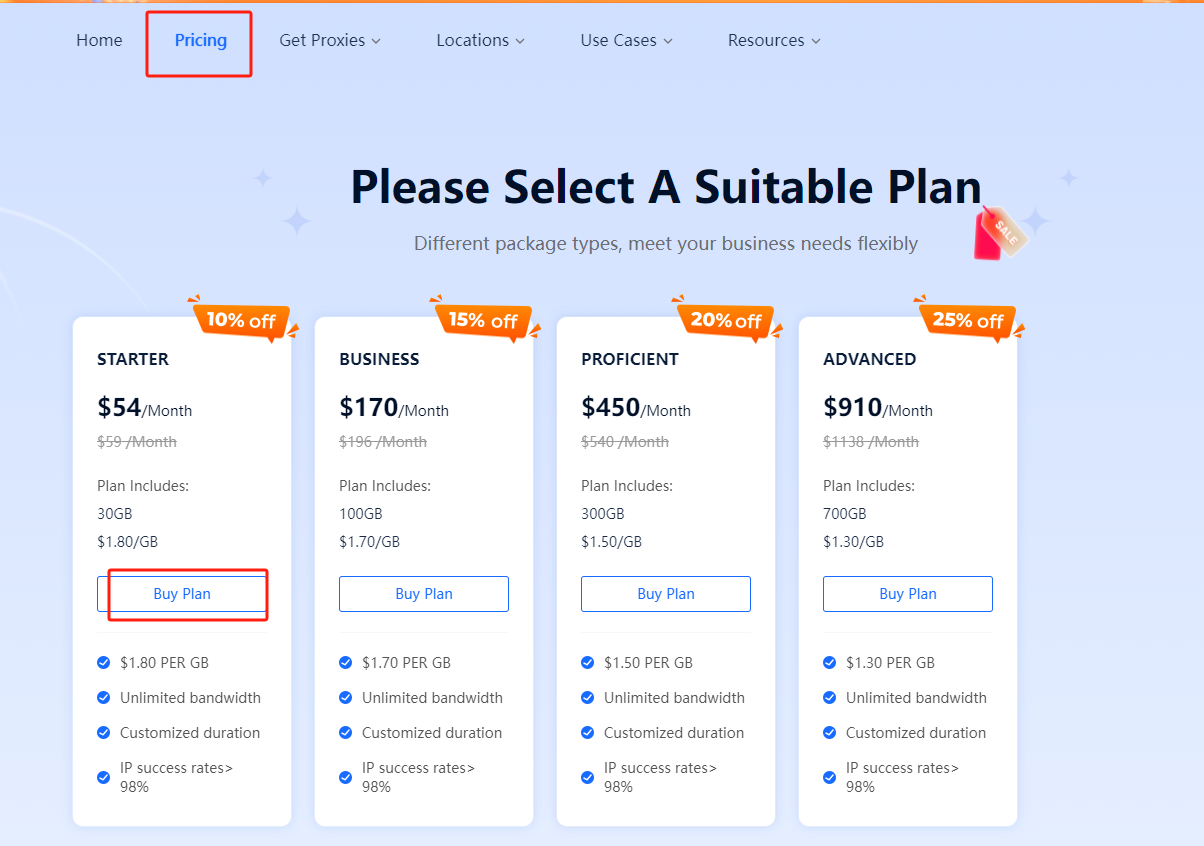Click Advanced Customized duration checkmark icon
This screenshot has height=846, width=1204.
click(830, 733)
